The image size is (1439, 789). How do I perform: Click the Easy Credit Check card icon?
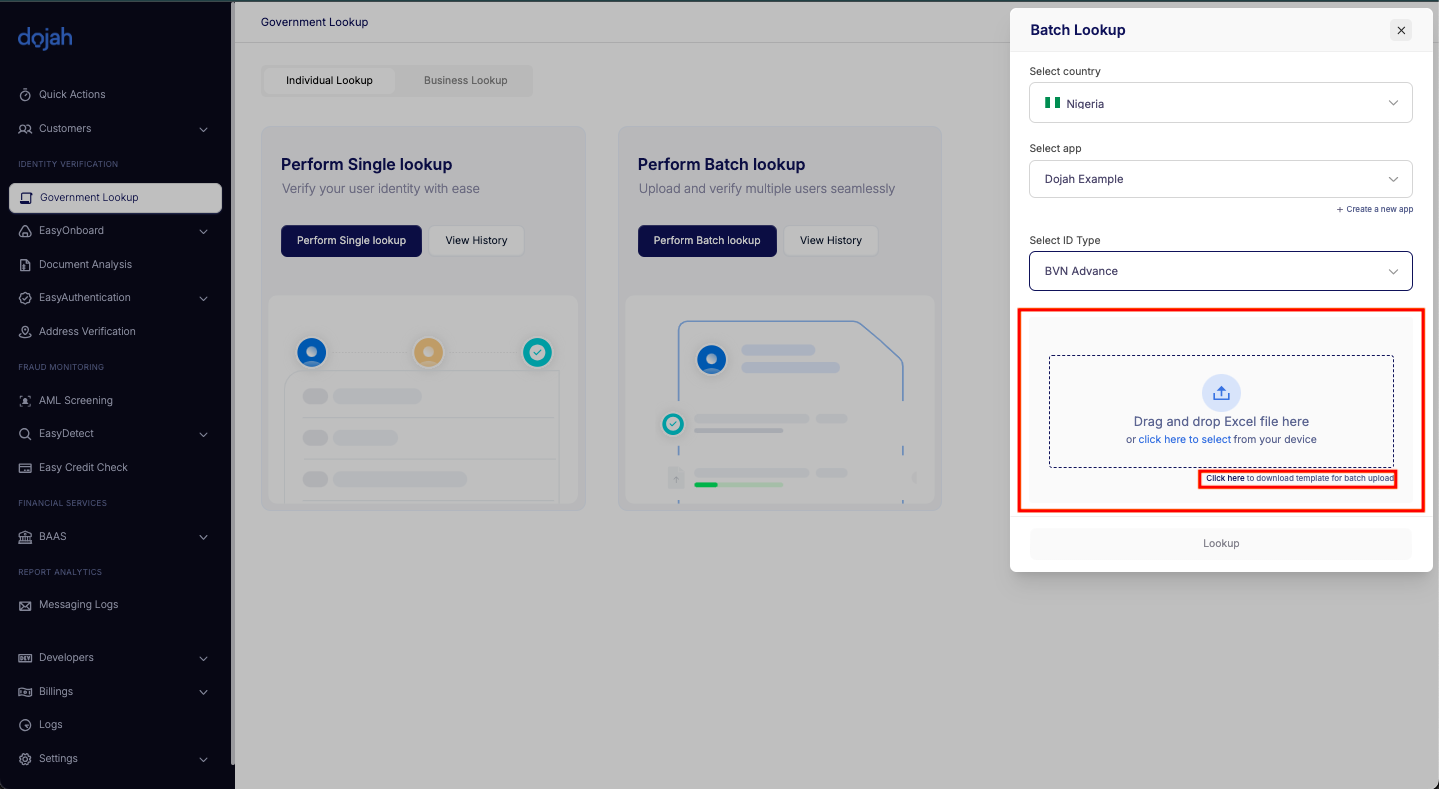25,468
